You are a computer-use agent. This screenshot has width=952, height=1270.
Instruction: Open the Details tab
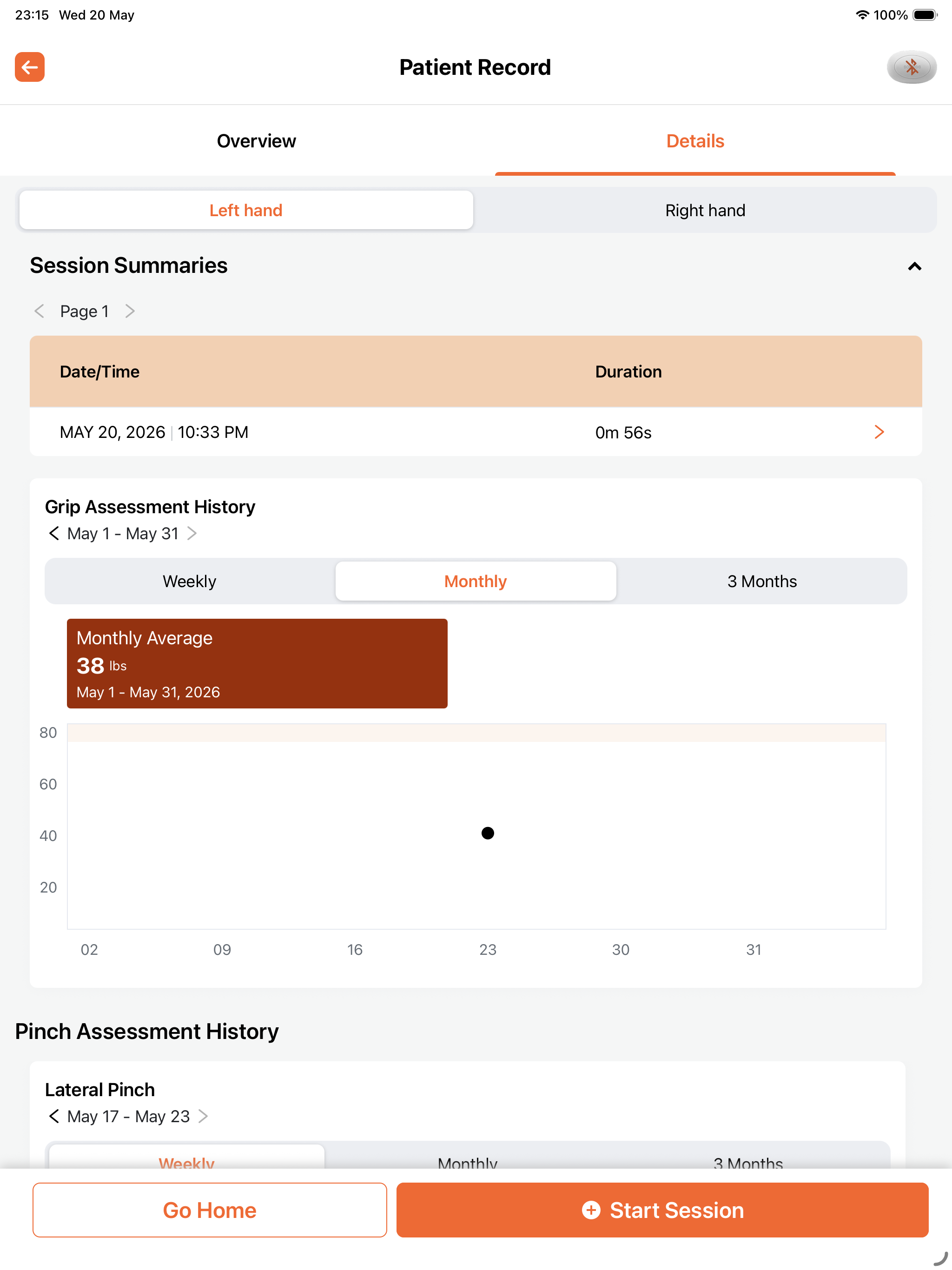coord(695,141)
